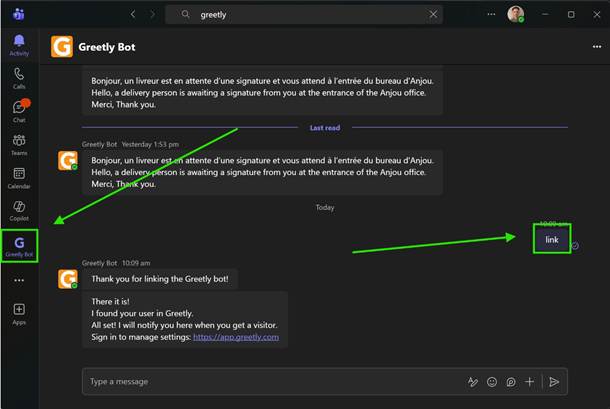The image size is (610, 409).
Task: Click the search box containing greetly
Action: click(304, 15)
